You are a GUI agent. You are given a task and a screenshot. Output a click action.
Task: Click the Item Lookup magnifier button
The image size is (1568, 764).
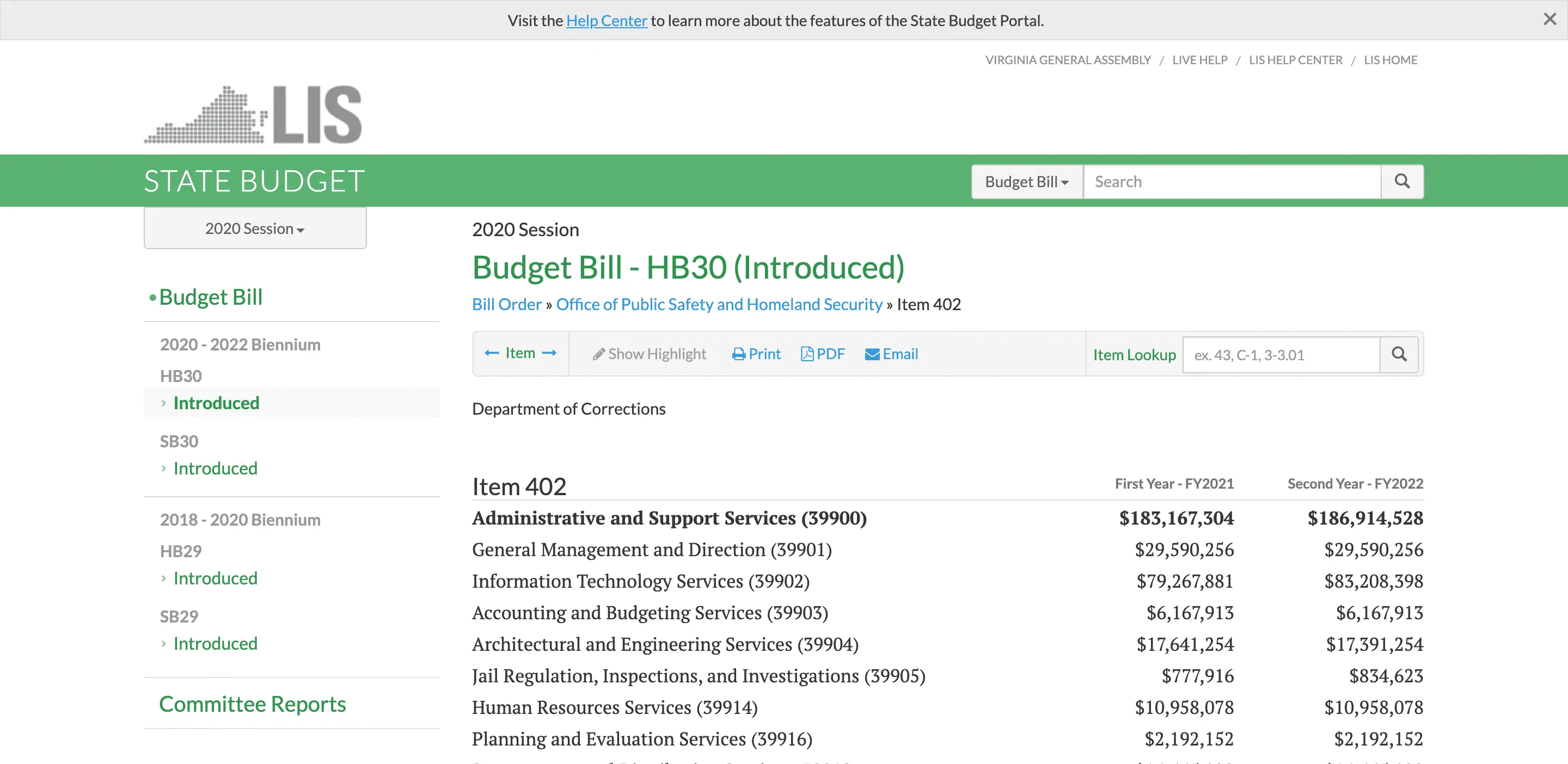(x=1399, y=355)
